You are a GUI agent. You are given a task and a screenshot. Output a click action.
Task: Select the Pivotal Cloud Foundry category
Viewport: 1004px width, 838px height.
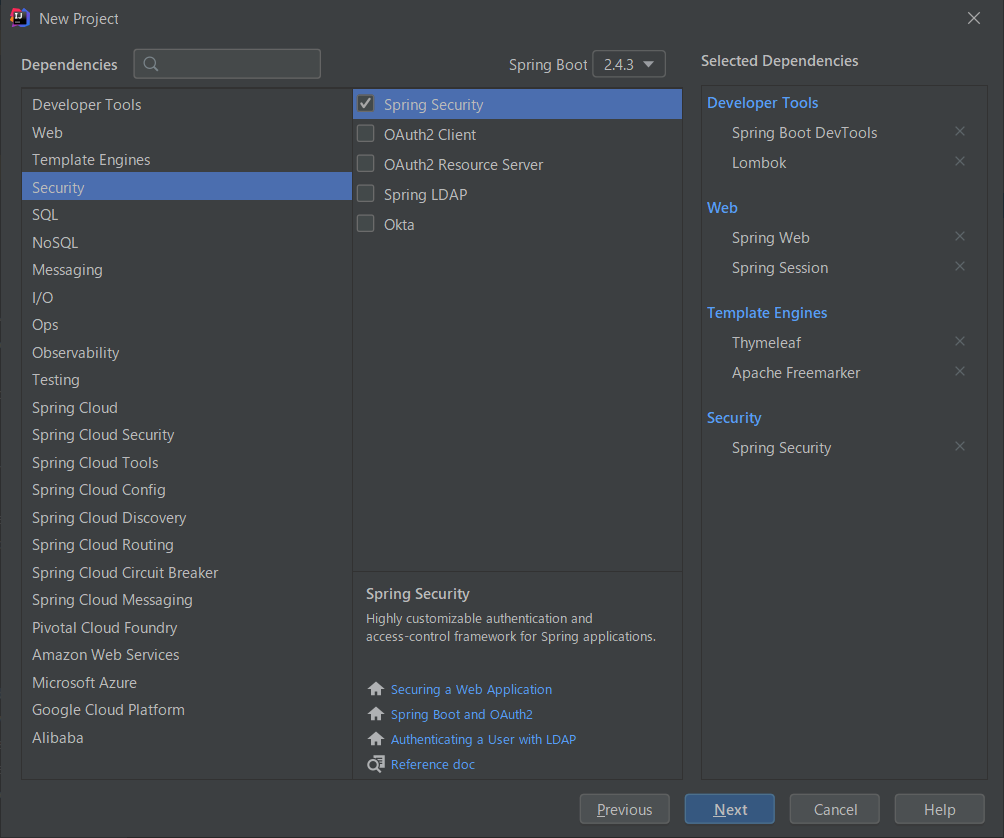click(187, 628)
